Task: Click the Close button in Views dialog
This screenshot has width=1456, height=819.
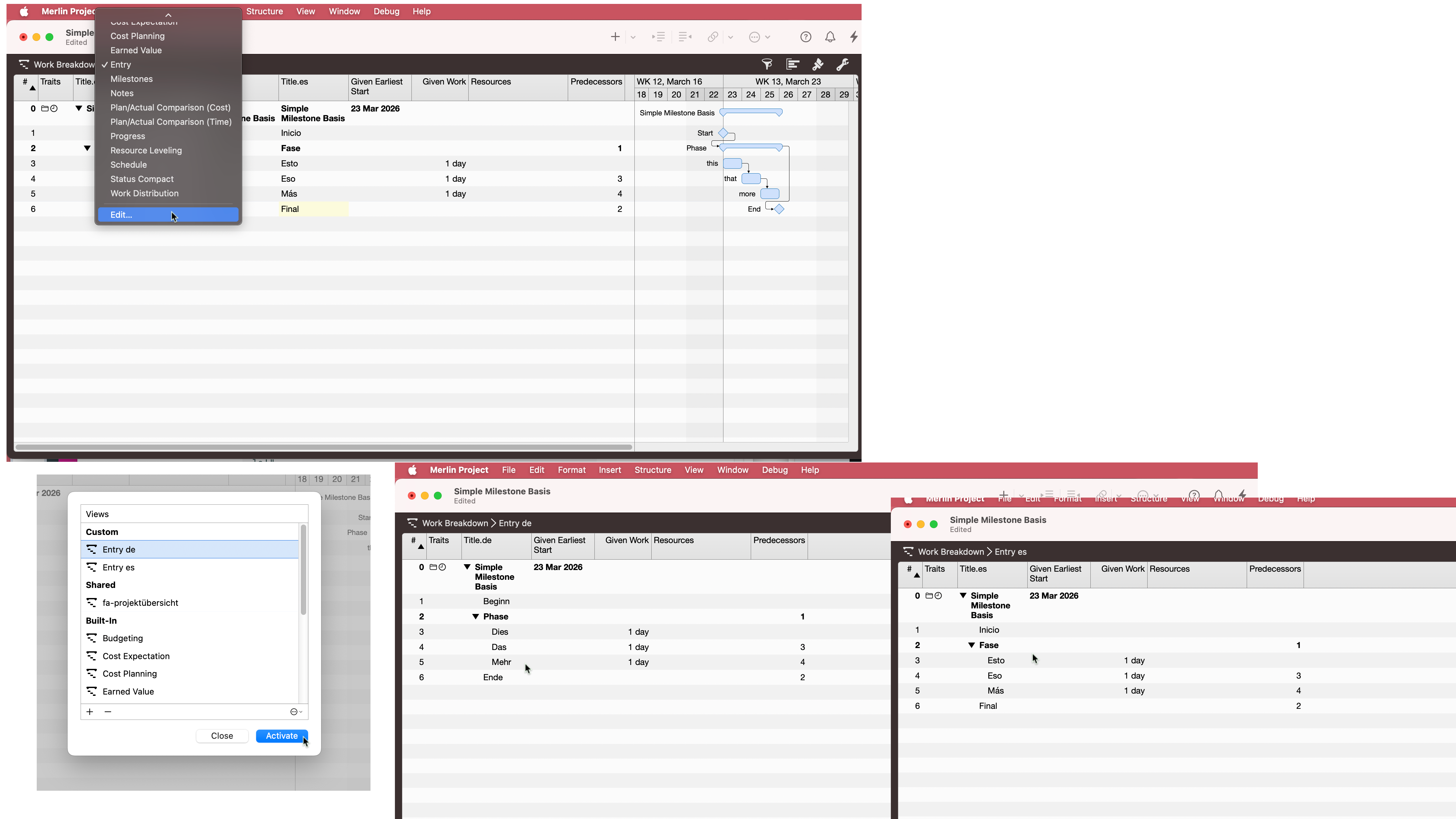Action: point(222,735)
